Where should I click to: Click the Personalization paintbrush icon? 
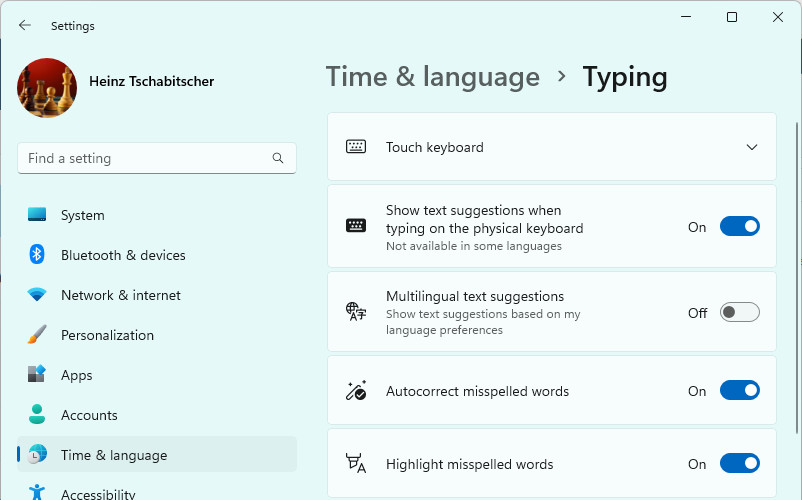click(x=37, y=334)
